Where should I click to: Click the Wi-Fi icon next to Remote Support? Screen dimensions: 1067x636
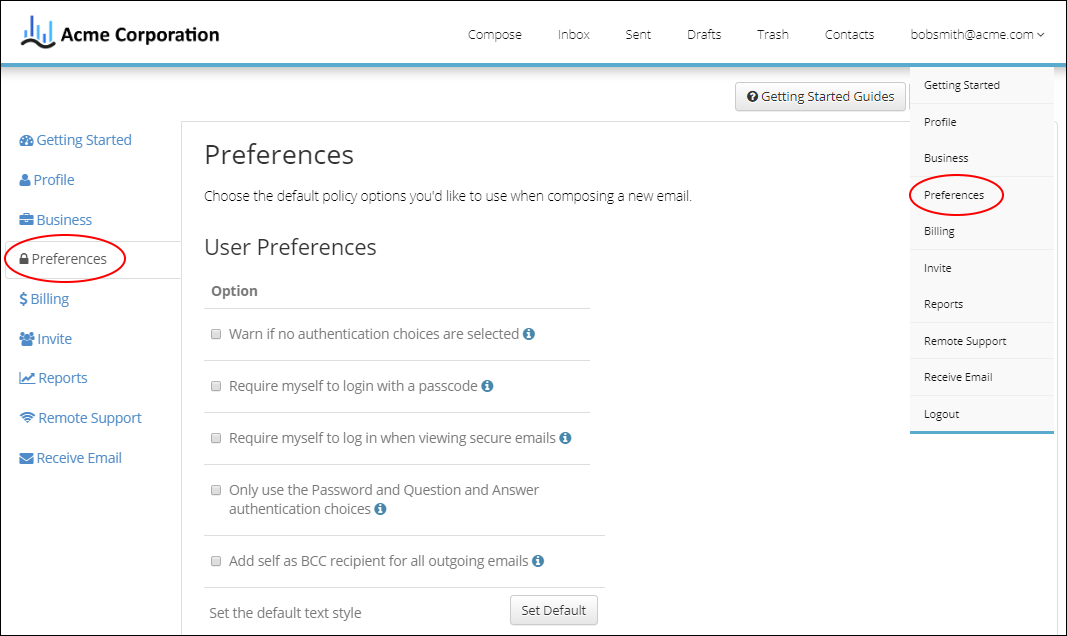point(27,417)
